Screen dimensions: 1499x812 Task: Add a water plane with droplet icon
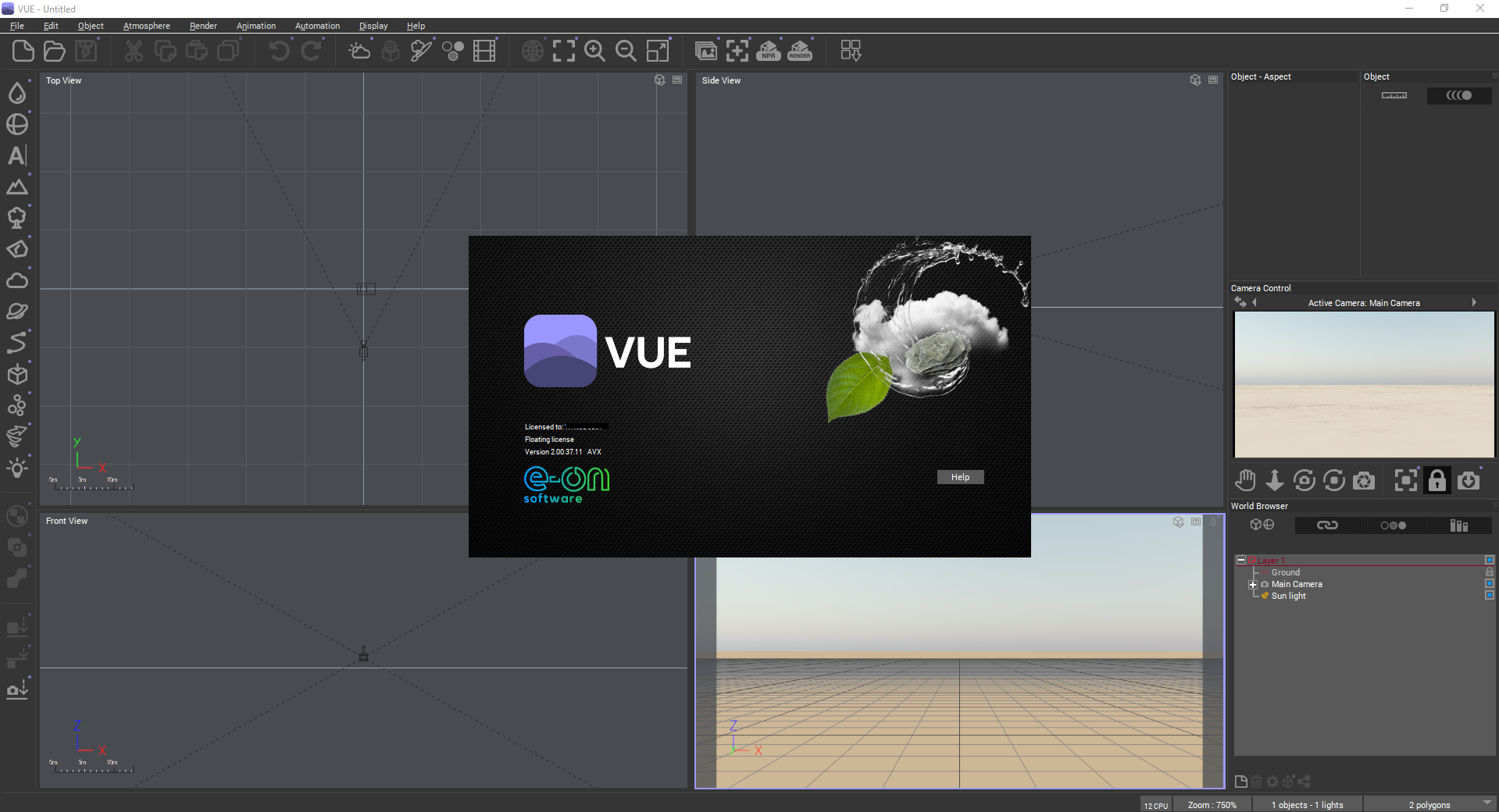pos(17,93)
